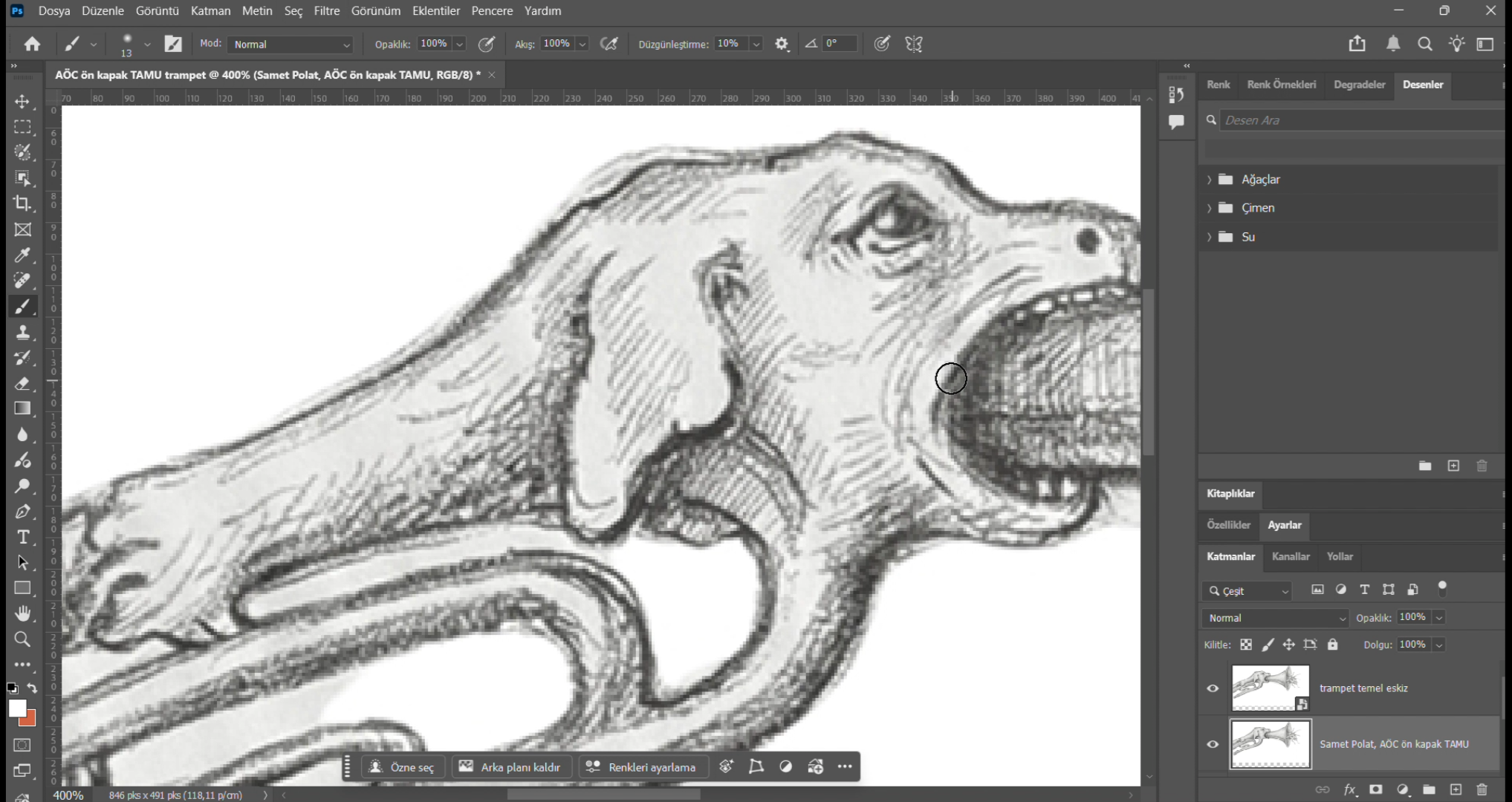Screen dimensions: 1512x802
Task: Open smoothing options gear icon
Action: [781, 44]
